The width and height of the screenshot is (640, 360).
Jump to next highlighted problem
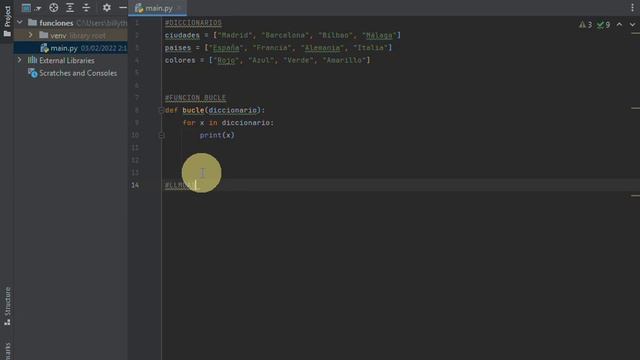point(632,25)
